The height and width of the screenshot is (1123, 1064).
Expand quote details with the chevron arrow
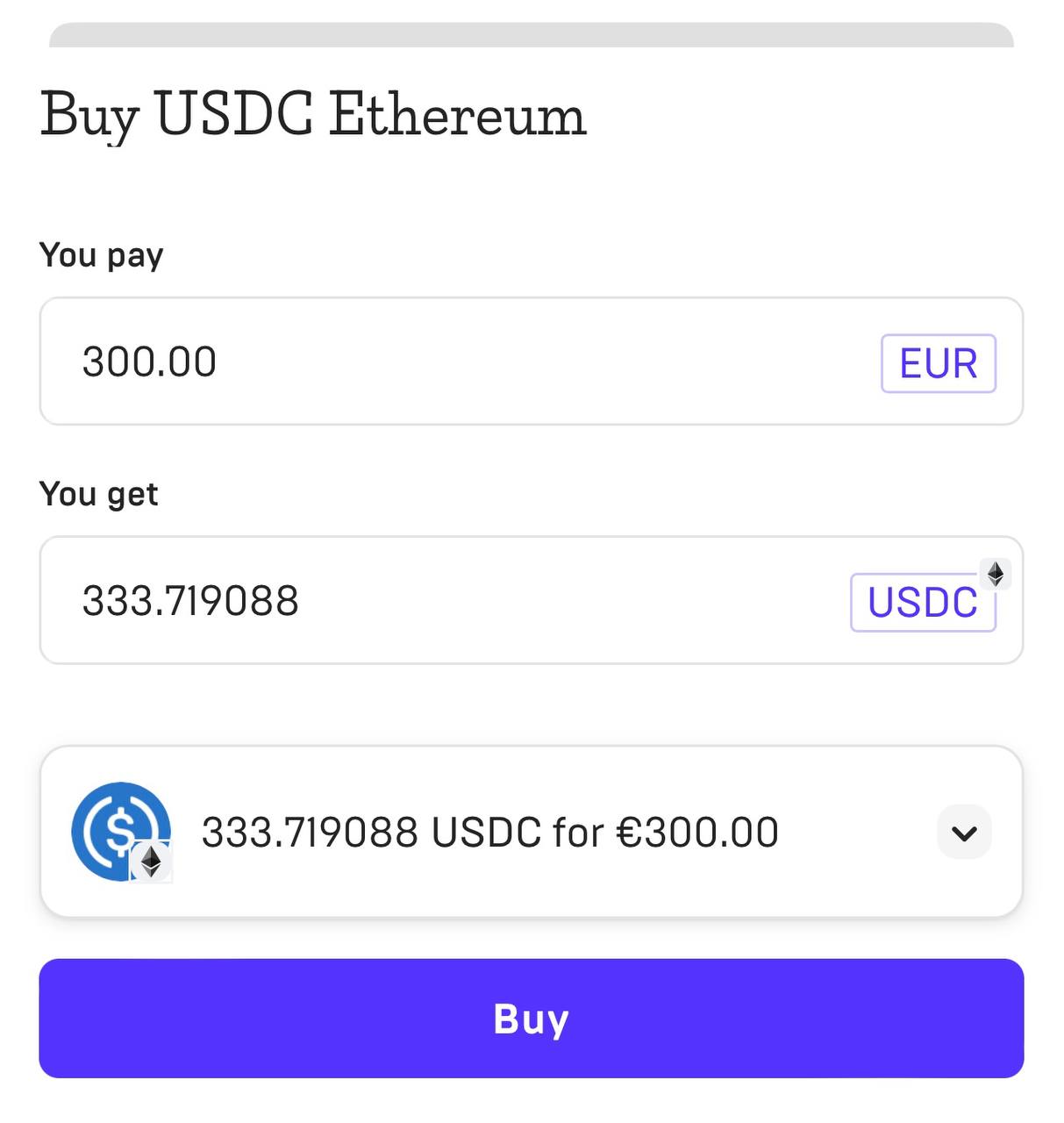[x=965, y=832]
